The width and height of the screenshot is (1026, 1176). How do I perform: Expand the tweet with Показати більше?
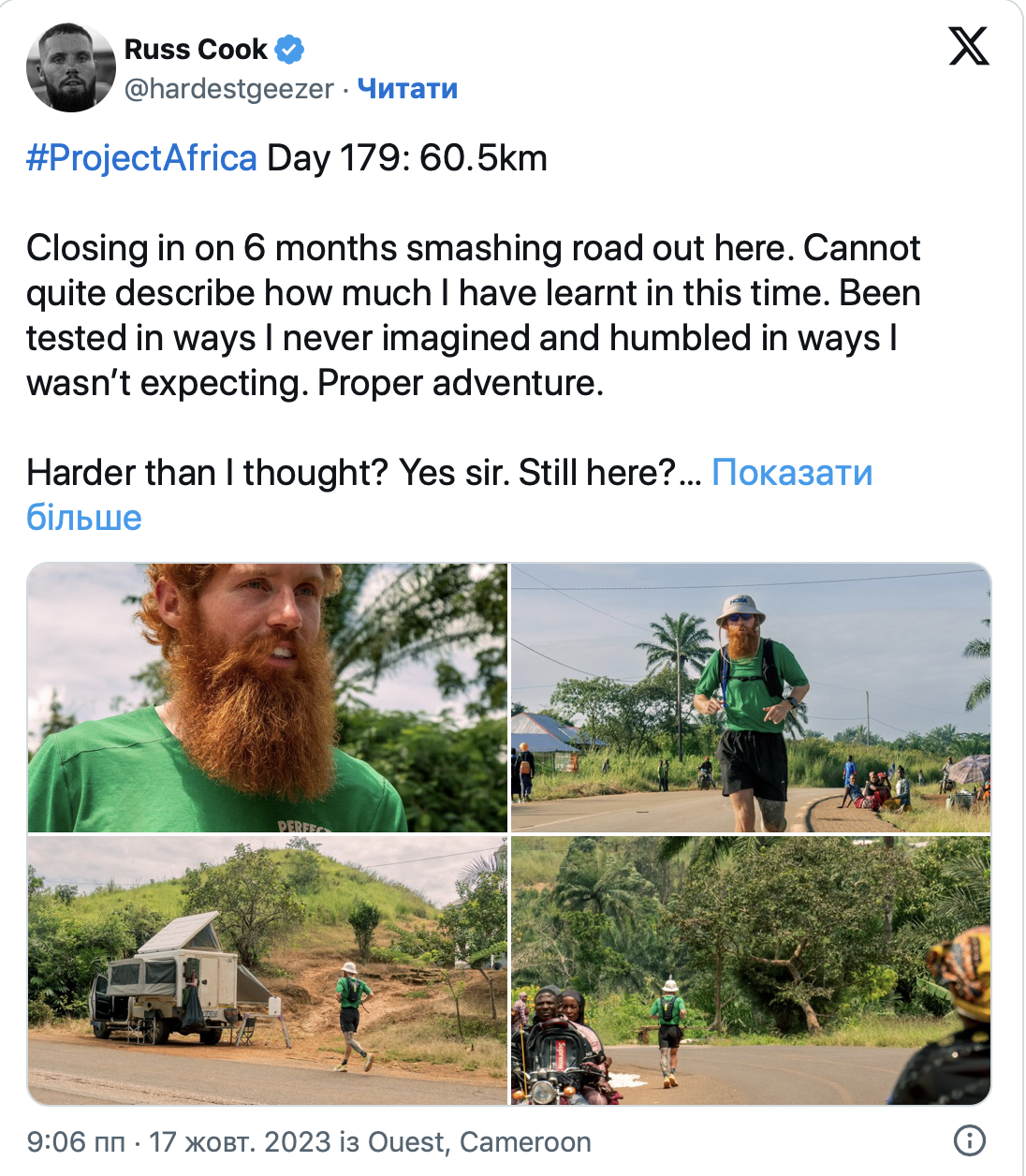click(791, 473)
